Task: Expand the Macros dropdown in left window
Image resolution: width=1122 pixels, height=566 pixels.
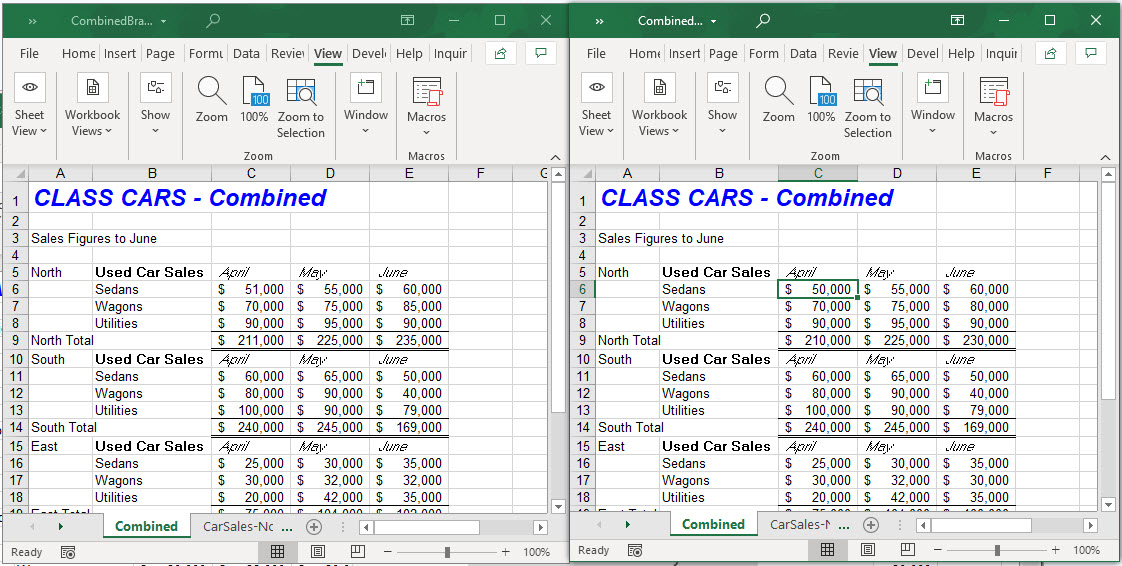Action: 426,103
